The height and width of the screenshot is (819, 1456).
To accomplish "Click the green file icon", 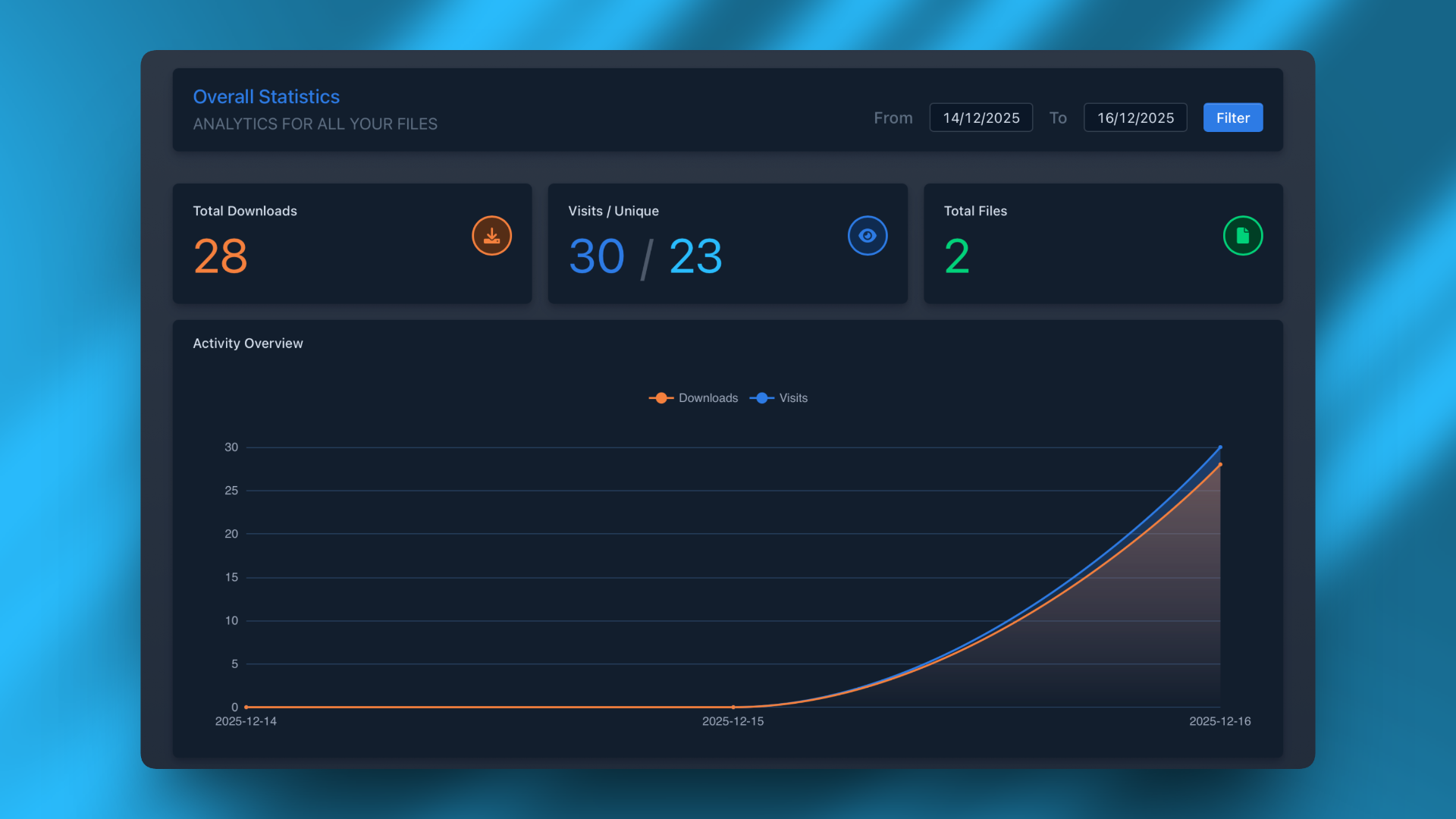I will [x=1243, y=236].
